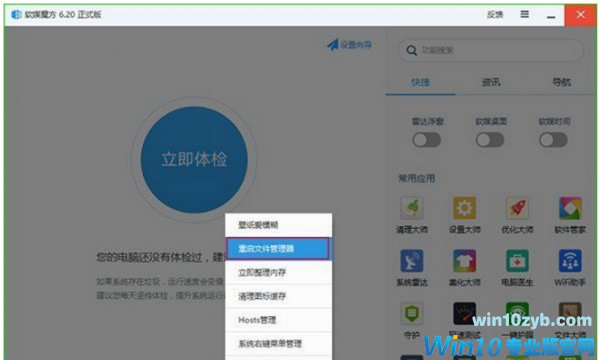Toggle the 软媒时间 switch

[x=553, y=140]
